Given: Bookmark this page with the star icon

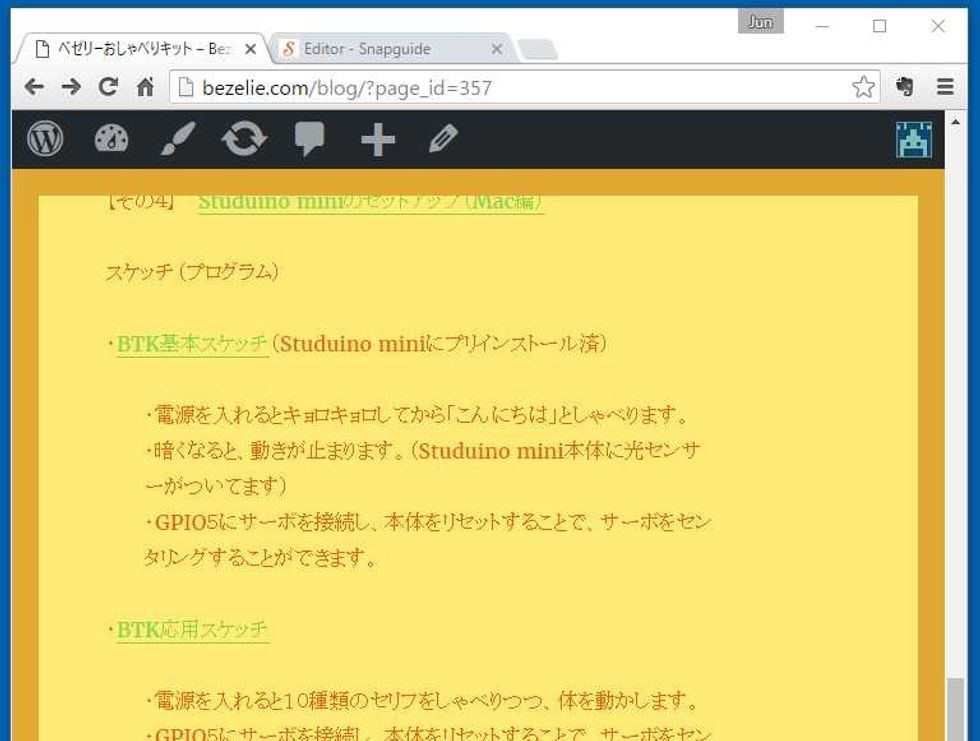Looking at the screenshot, I should [862, 87].
